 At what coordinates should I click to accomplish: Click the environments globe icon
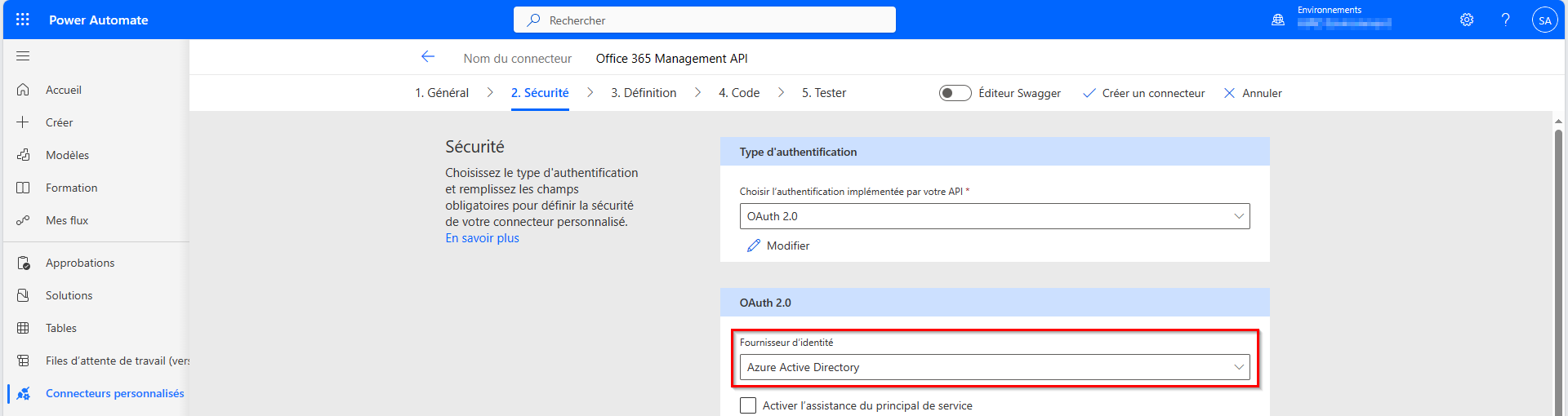[x=1278, y=20]
